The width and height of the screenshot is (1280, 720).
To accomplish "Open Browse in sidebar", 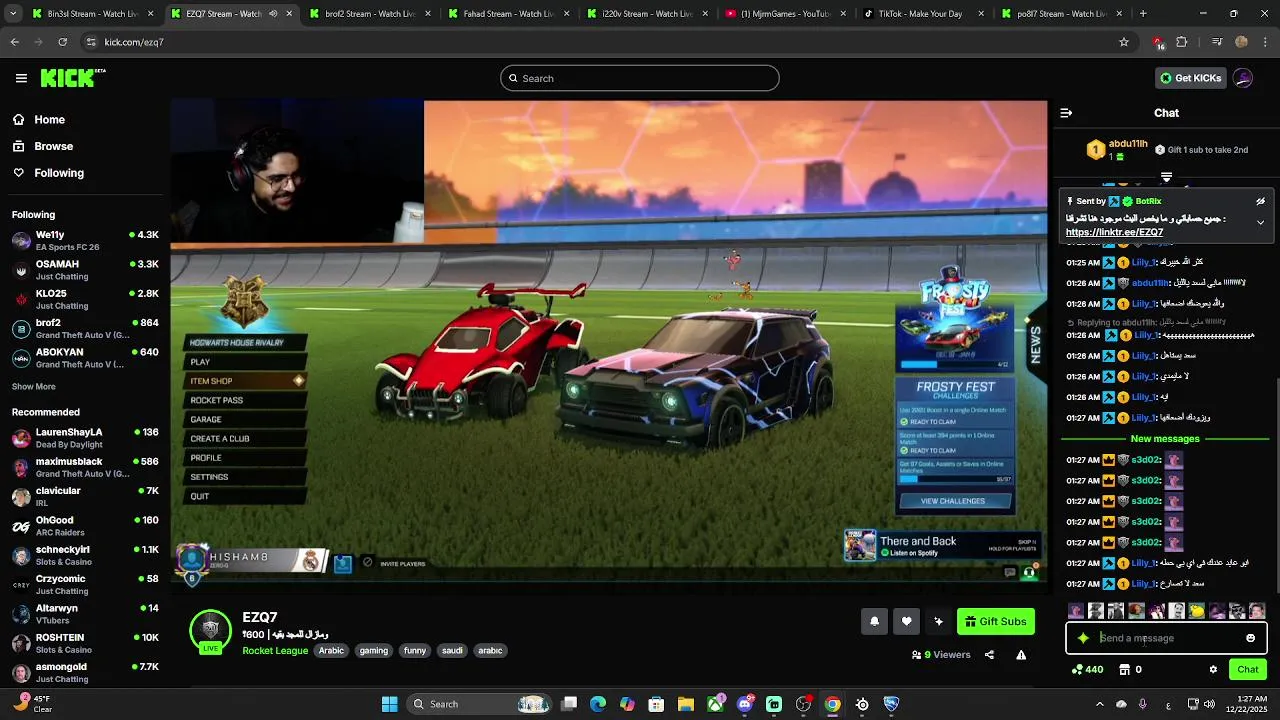I will (x=42, y=146).
